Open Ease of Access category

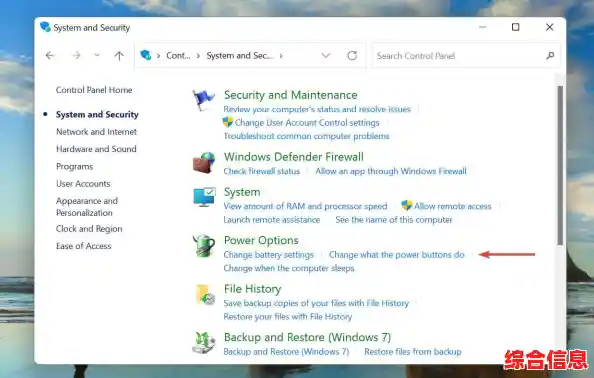click(x=84, y=246)
